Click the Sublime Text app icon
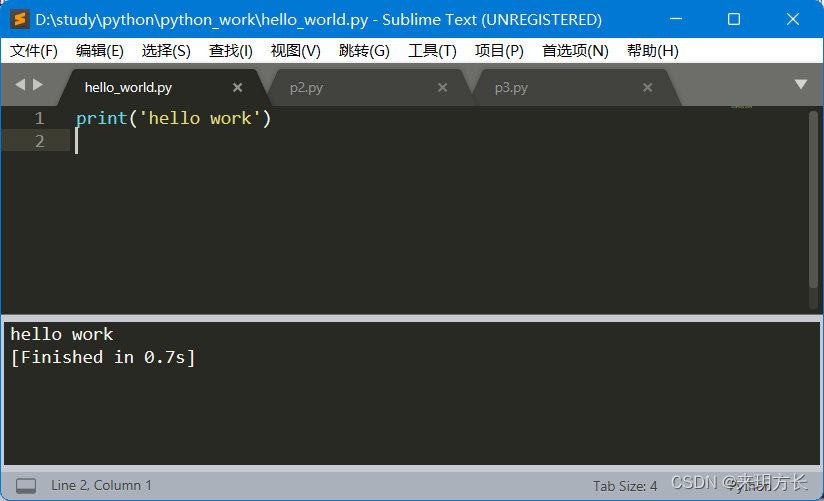 pyautogui.click(x=19, y=19)
